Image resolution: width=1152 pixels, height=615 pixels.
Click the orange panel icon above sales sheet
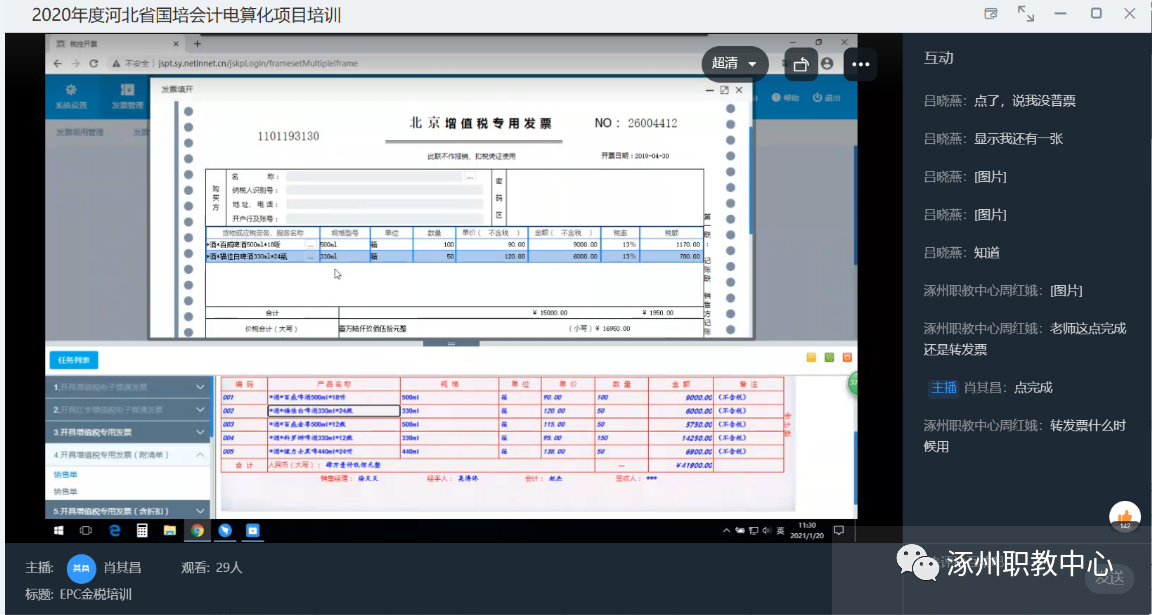tap(846, 358)
